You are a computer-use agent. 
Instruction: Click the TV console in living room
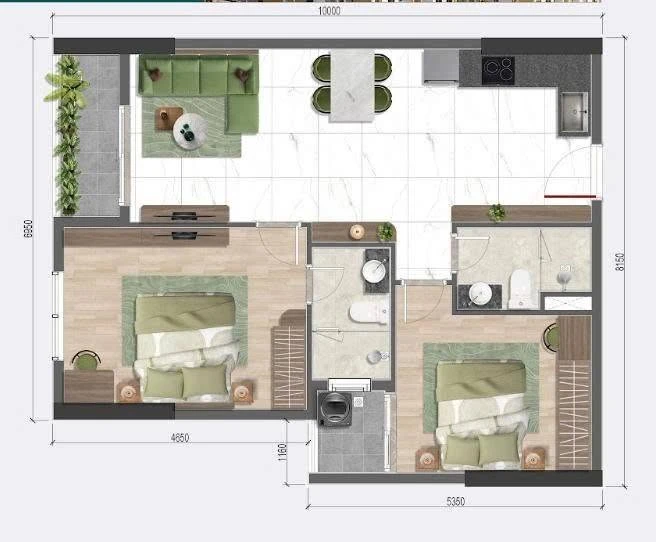(184, 214)
